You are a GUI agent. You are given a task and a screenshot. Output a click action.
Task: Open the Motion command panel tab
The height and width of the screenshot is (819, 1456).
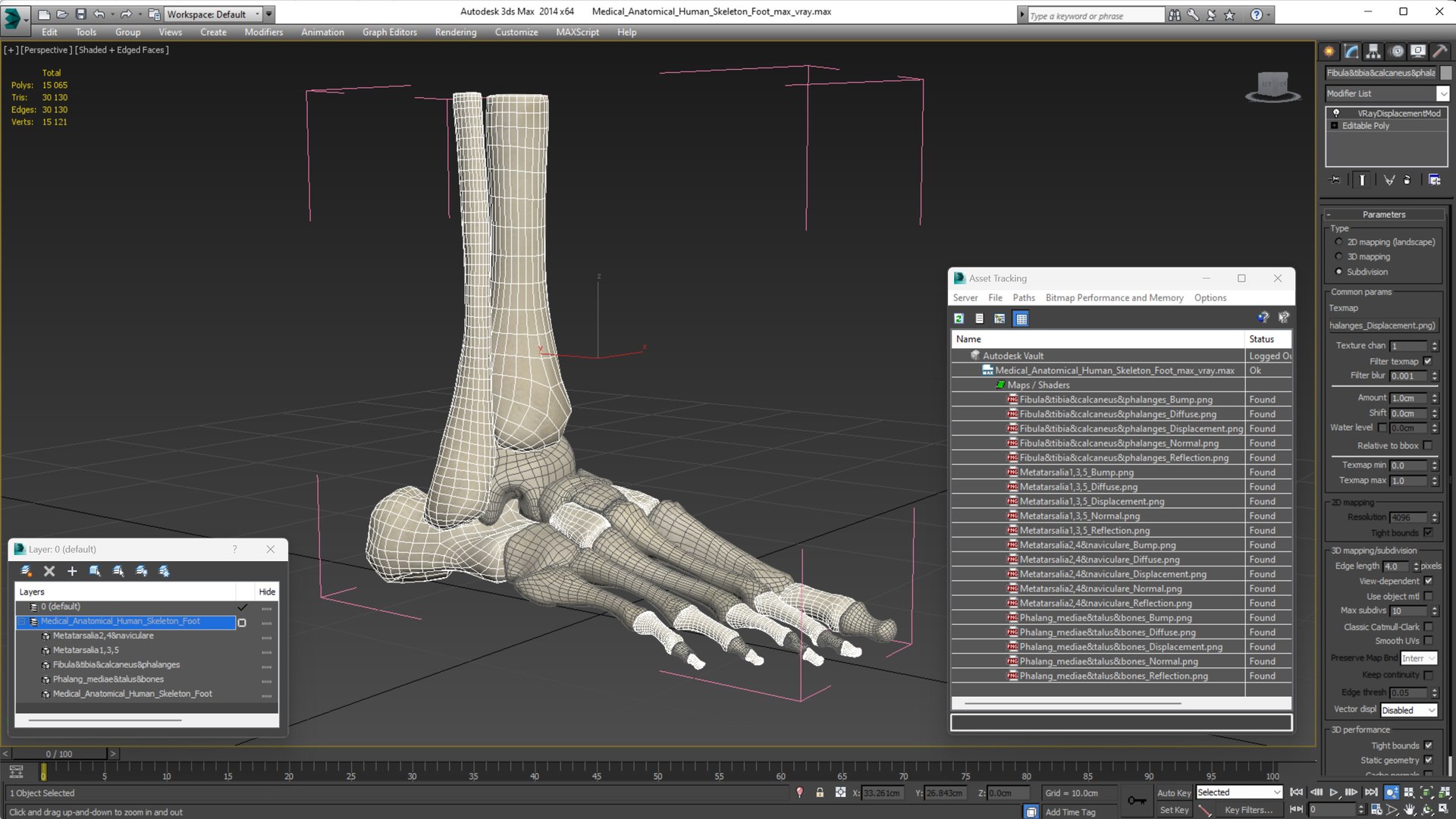pyautogui.click(x=1397, y=52)
